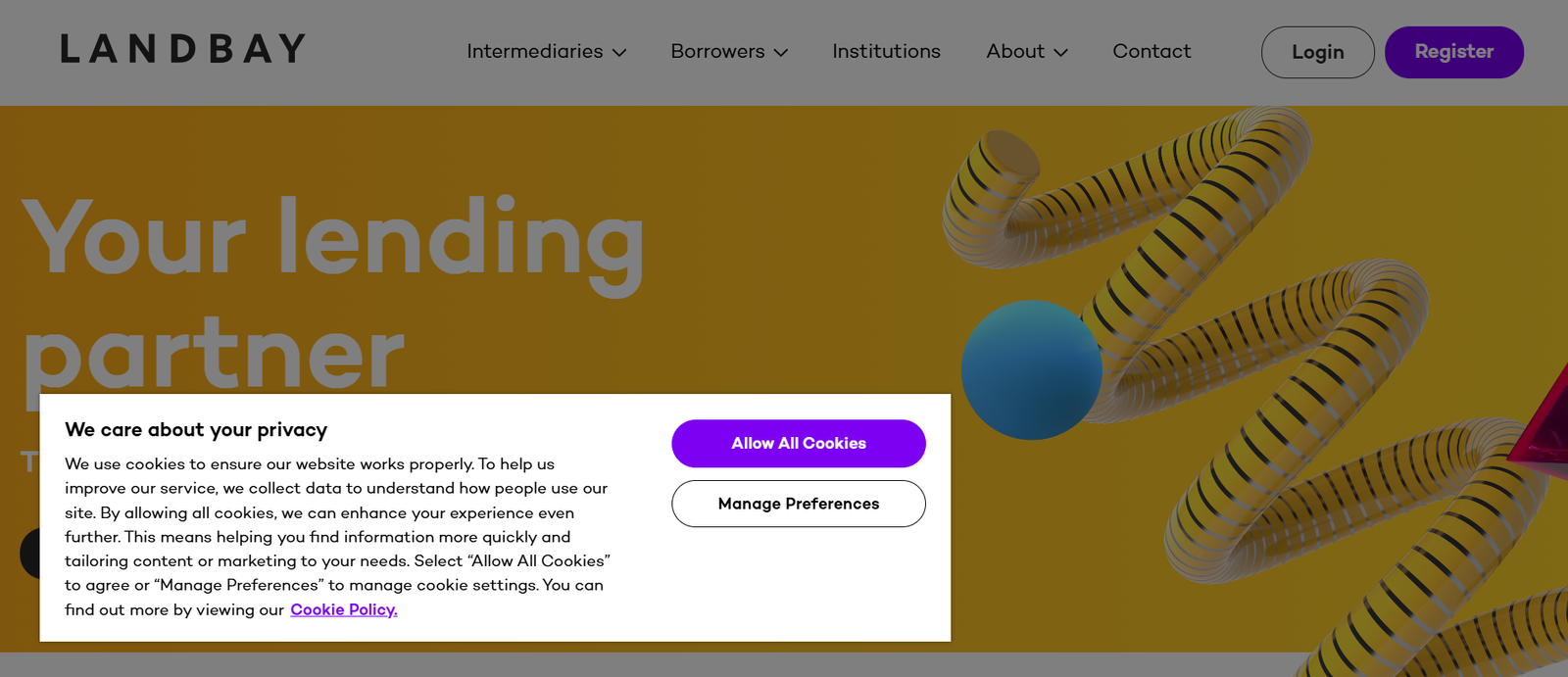
Task: Click the "We care about your privacy" heading
Action: 196,430
